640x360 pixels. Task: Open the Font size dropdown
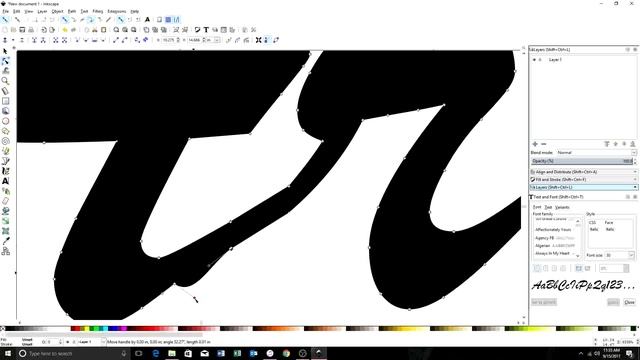point(631,255)
